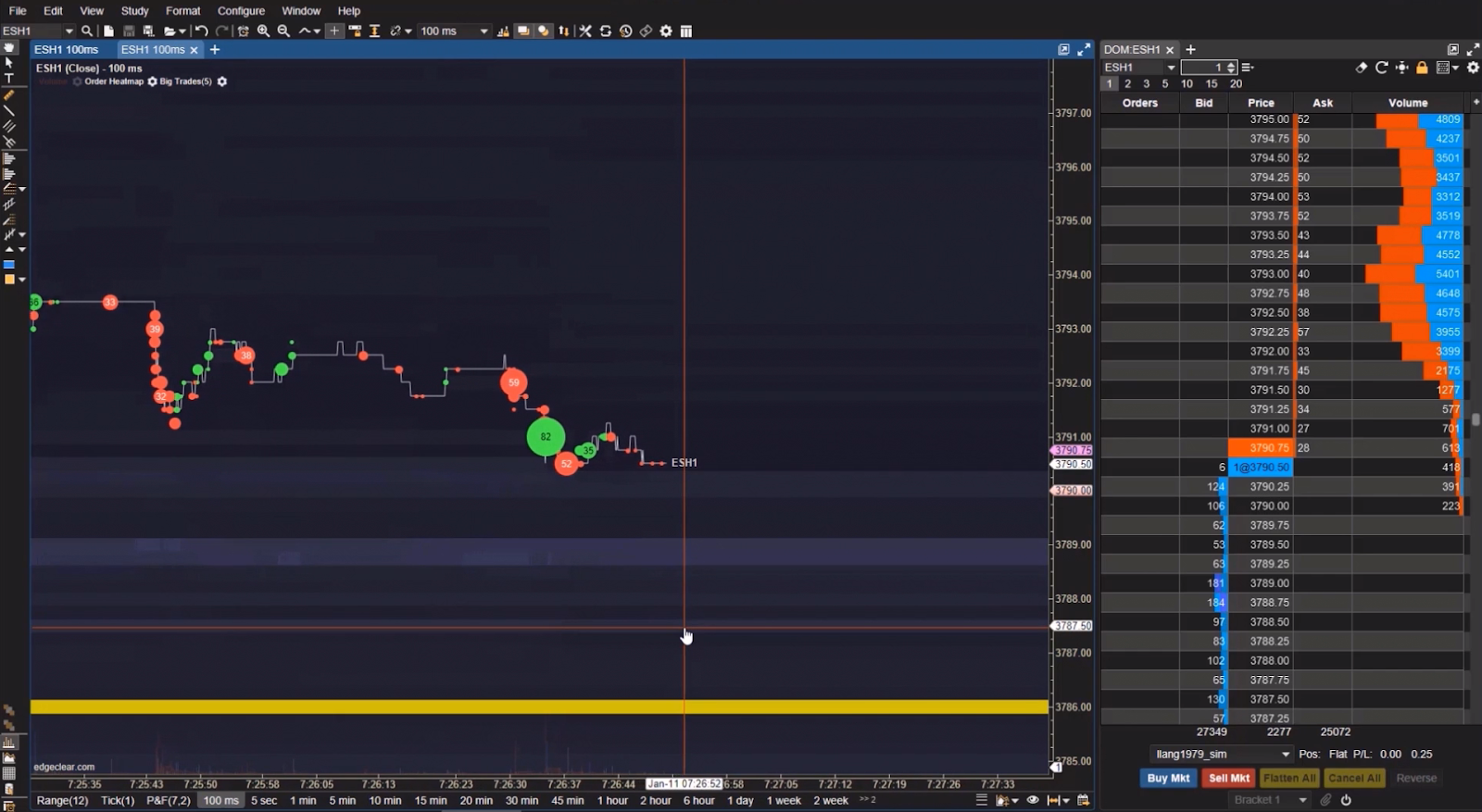Open DOM settings gear icon
Viewport: 1482px width, 812px height.
[1473, 68]
